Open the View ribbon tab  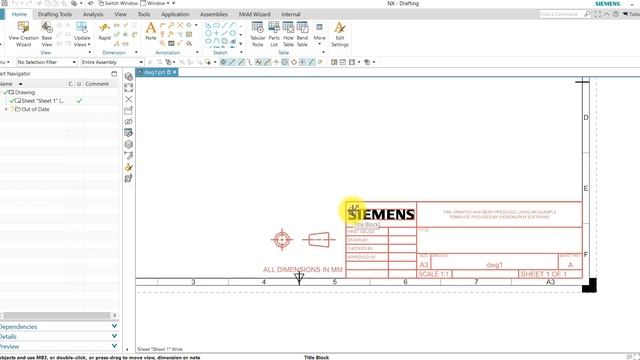[x=120, y=14]
